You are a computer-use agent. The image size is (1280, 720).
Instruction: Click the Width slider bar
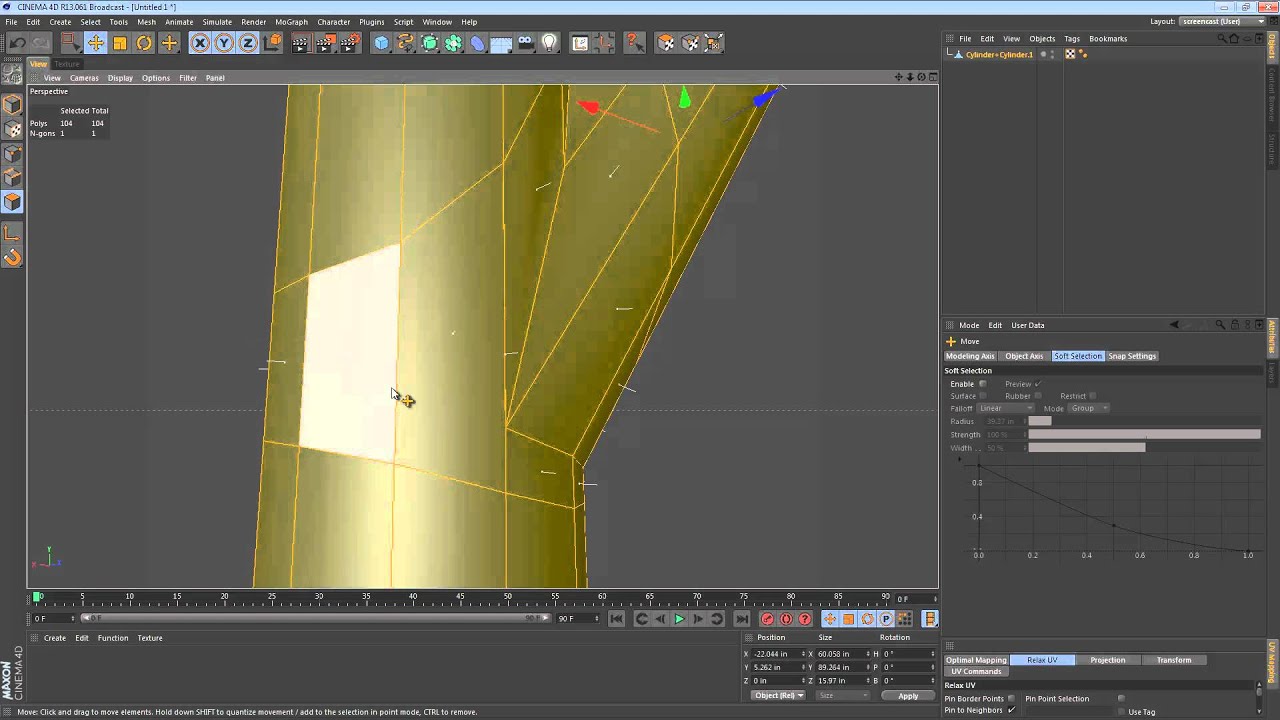(1144, 447)
